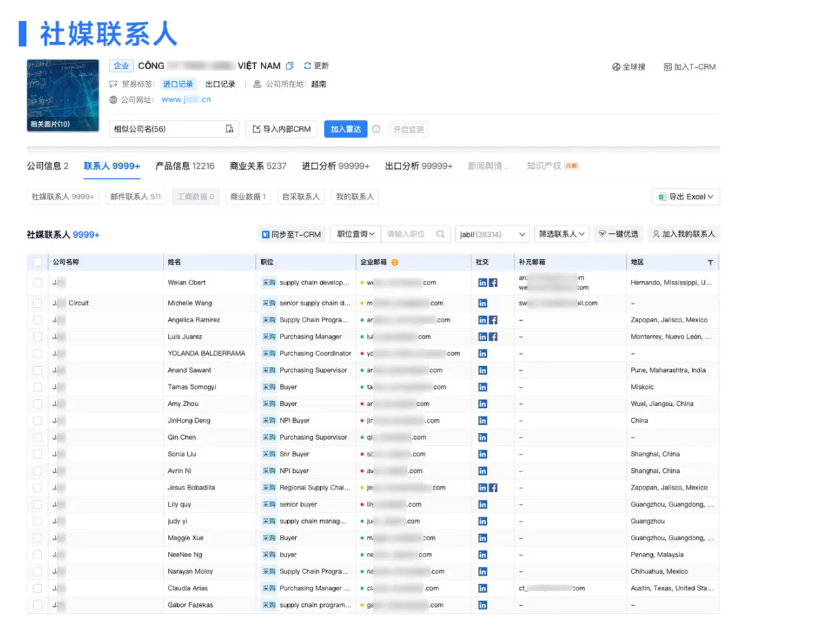
Task: Switch to 进口分析 tab
Action: [336, 166]
